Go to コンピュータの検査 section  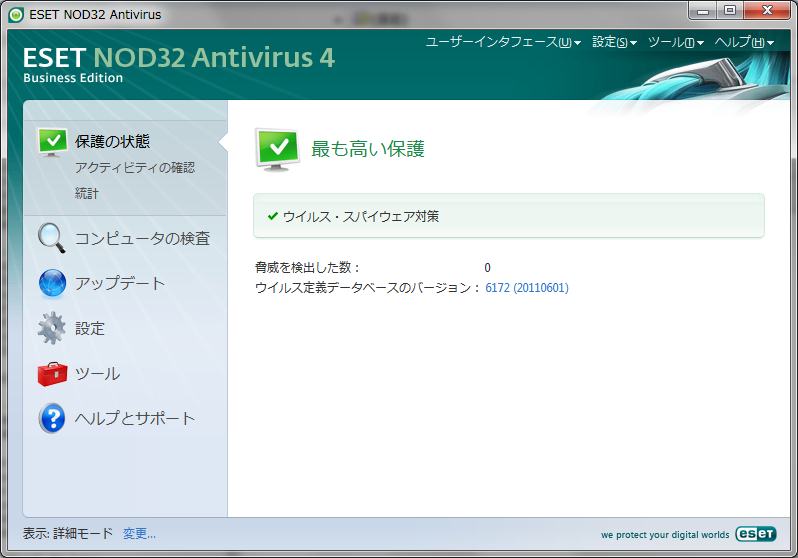click(142, 238)
